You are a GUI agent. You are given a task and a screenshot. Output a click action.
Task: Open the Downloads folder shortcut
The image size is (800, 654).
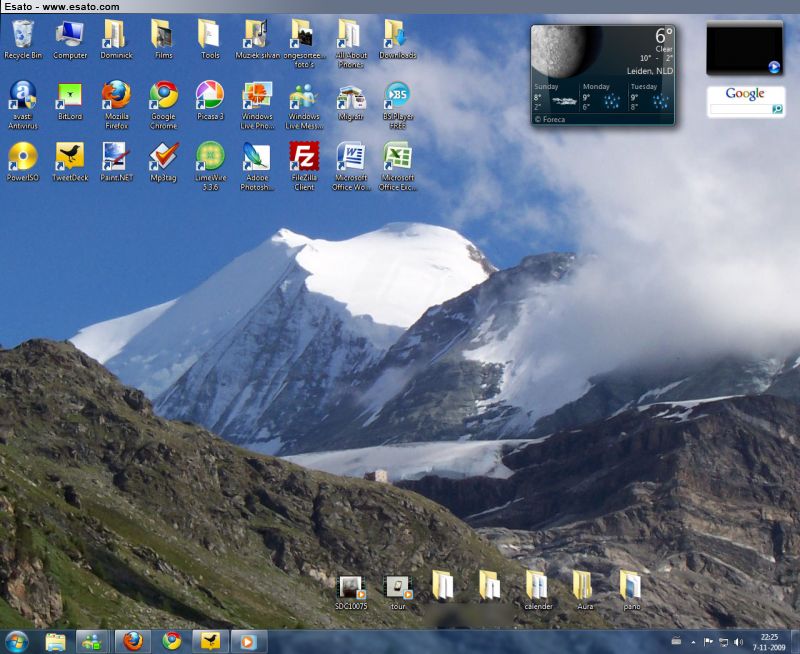(x=397, y=39)
